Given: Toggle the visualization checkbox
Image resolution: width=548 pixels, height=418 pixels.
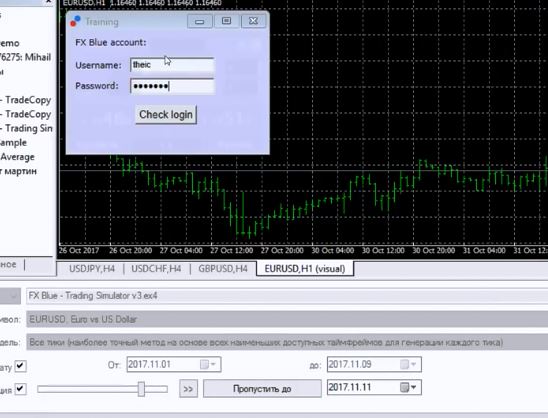Looking at the screenshot, I should tap(20, 389).
